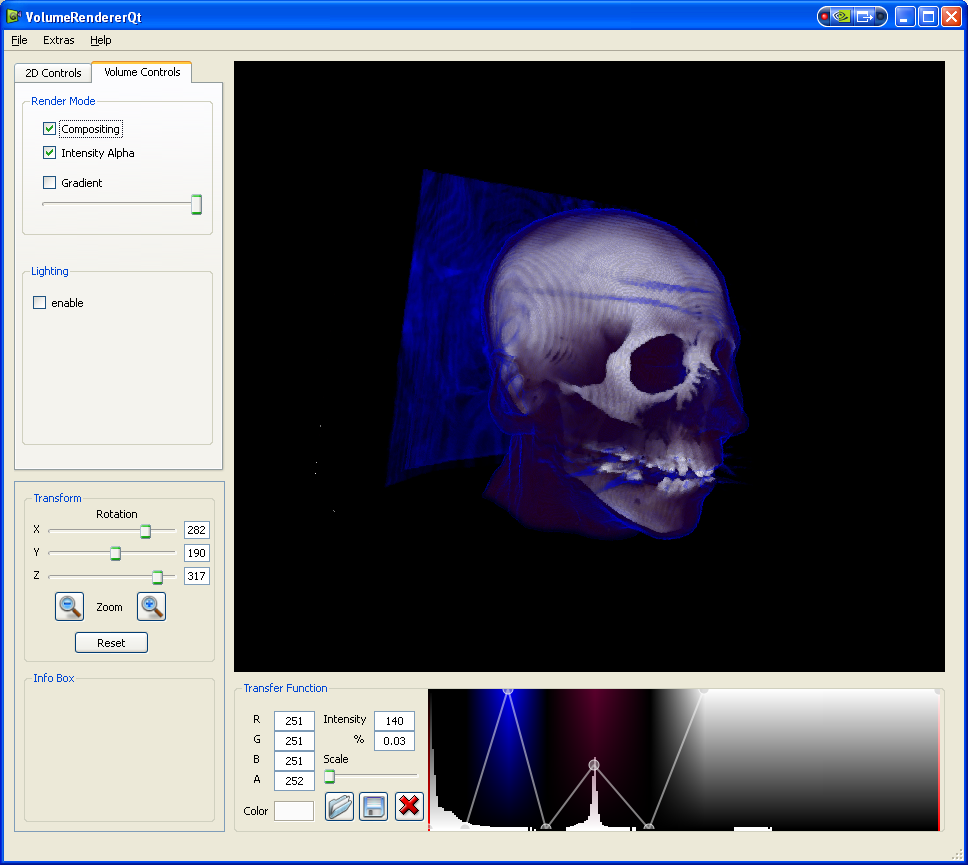Switch to the 2D Controls tab

coord(53,73)
